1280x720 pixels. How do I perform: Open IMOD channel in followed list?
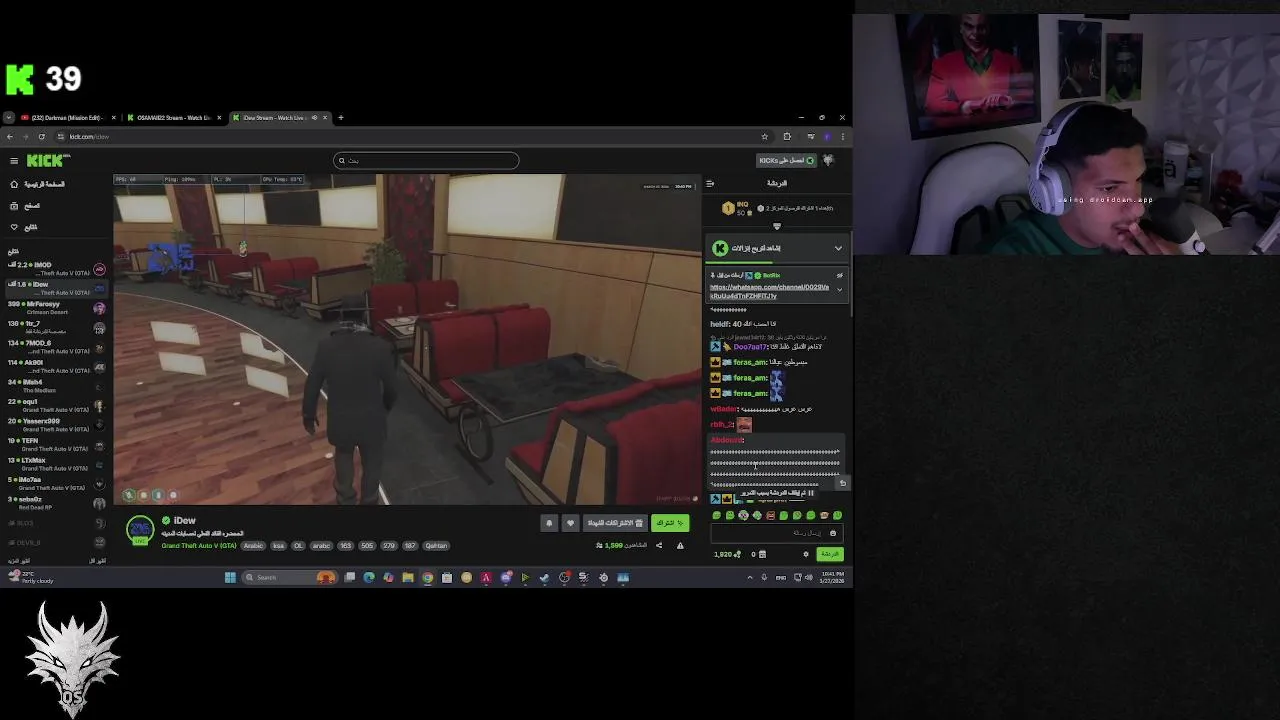pyautogui.click(x=57, y=269)
